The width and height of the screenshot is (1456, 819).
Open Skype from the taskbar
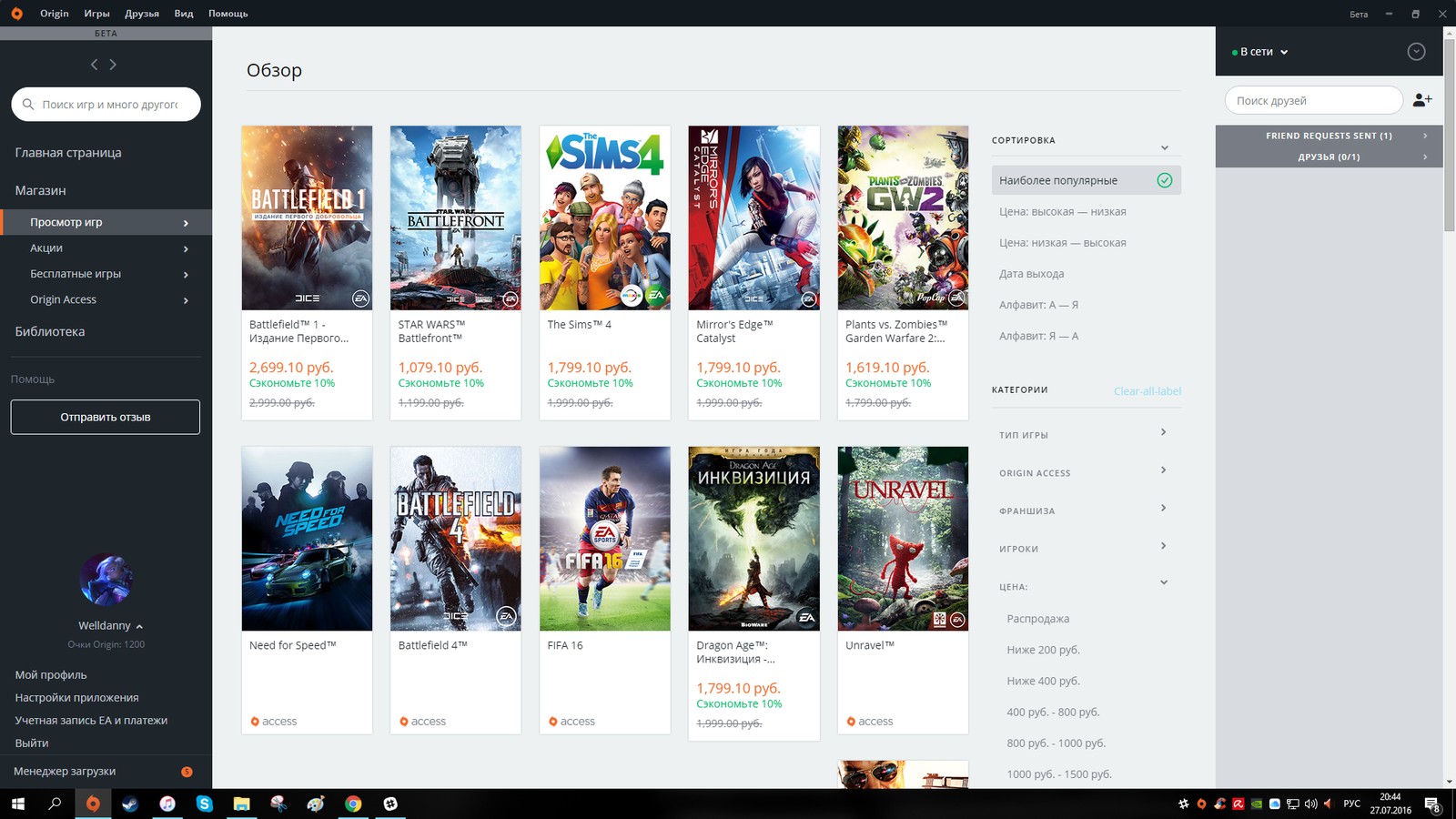click(204, 804)
